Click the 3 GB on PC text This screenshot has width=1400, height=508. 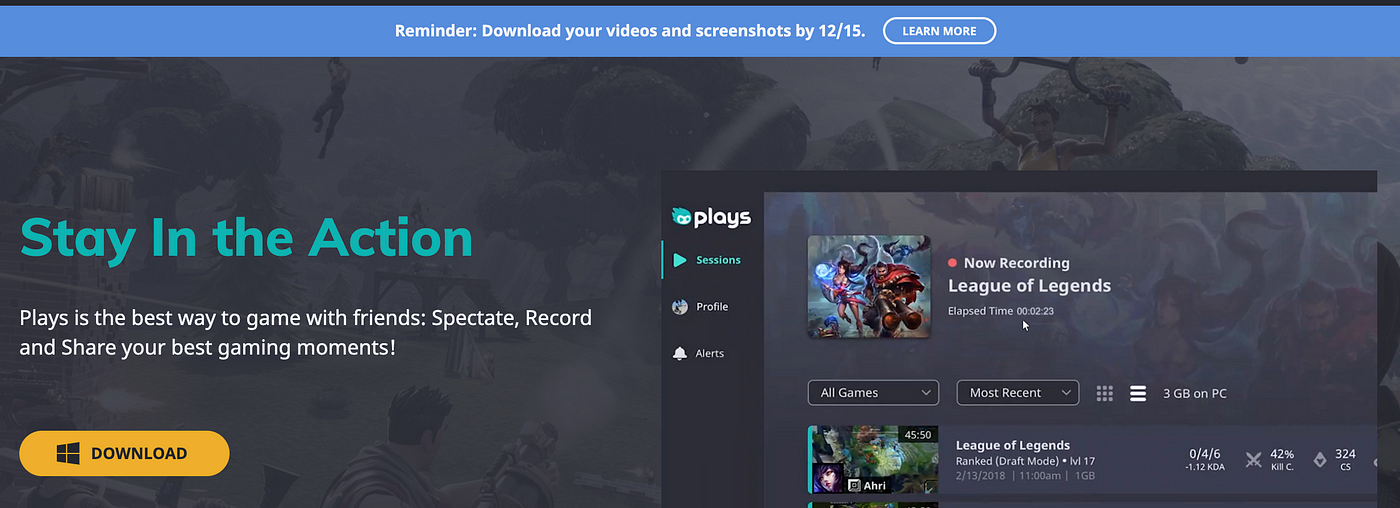click(1194, 393)
